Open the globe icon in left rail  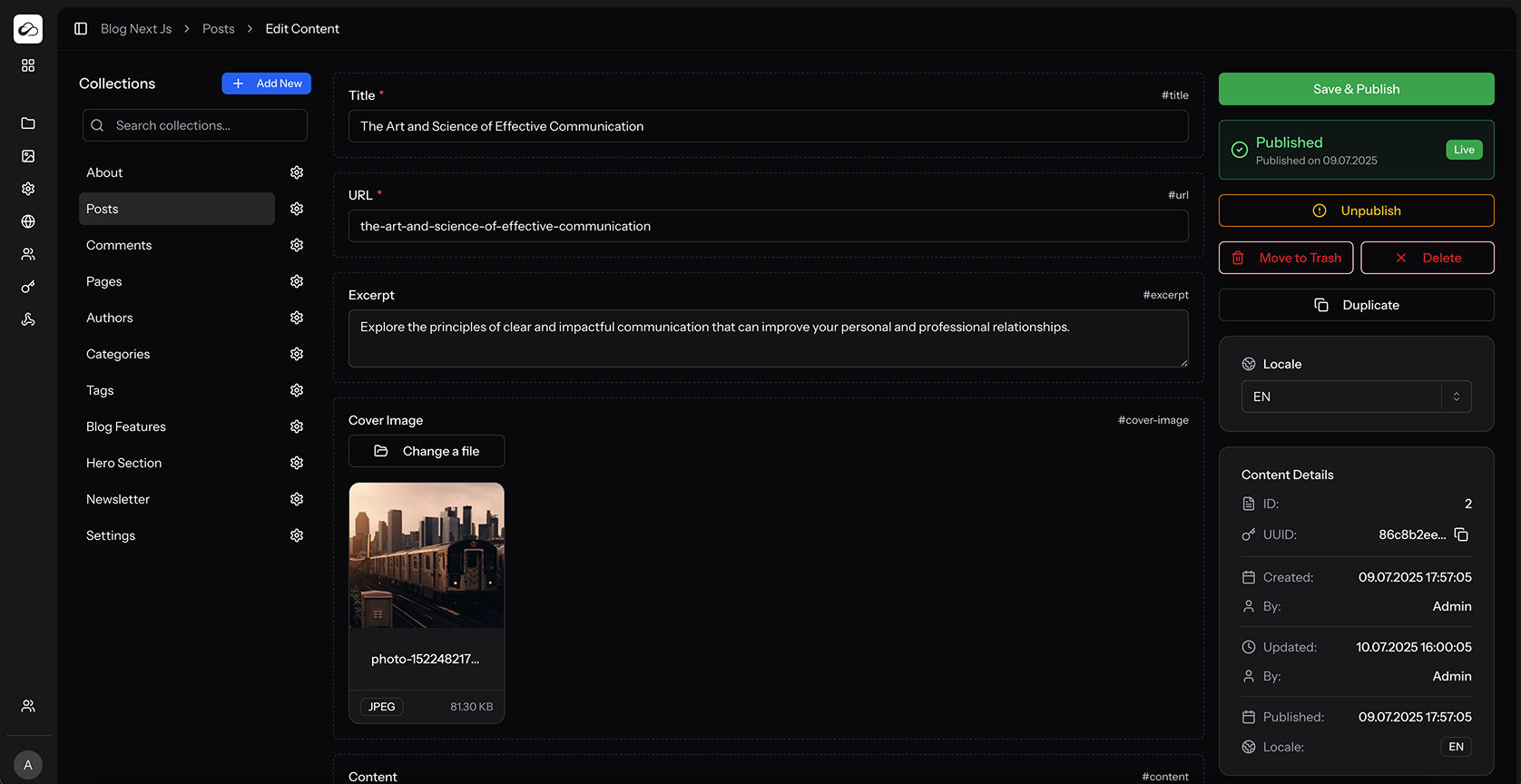coord(28,221)
